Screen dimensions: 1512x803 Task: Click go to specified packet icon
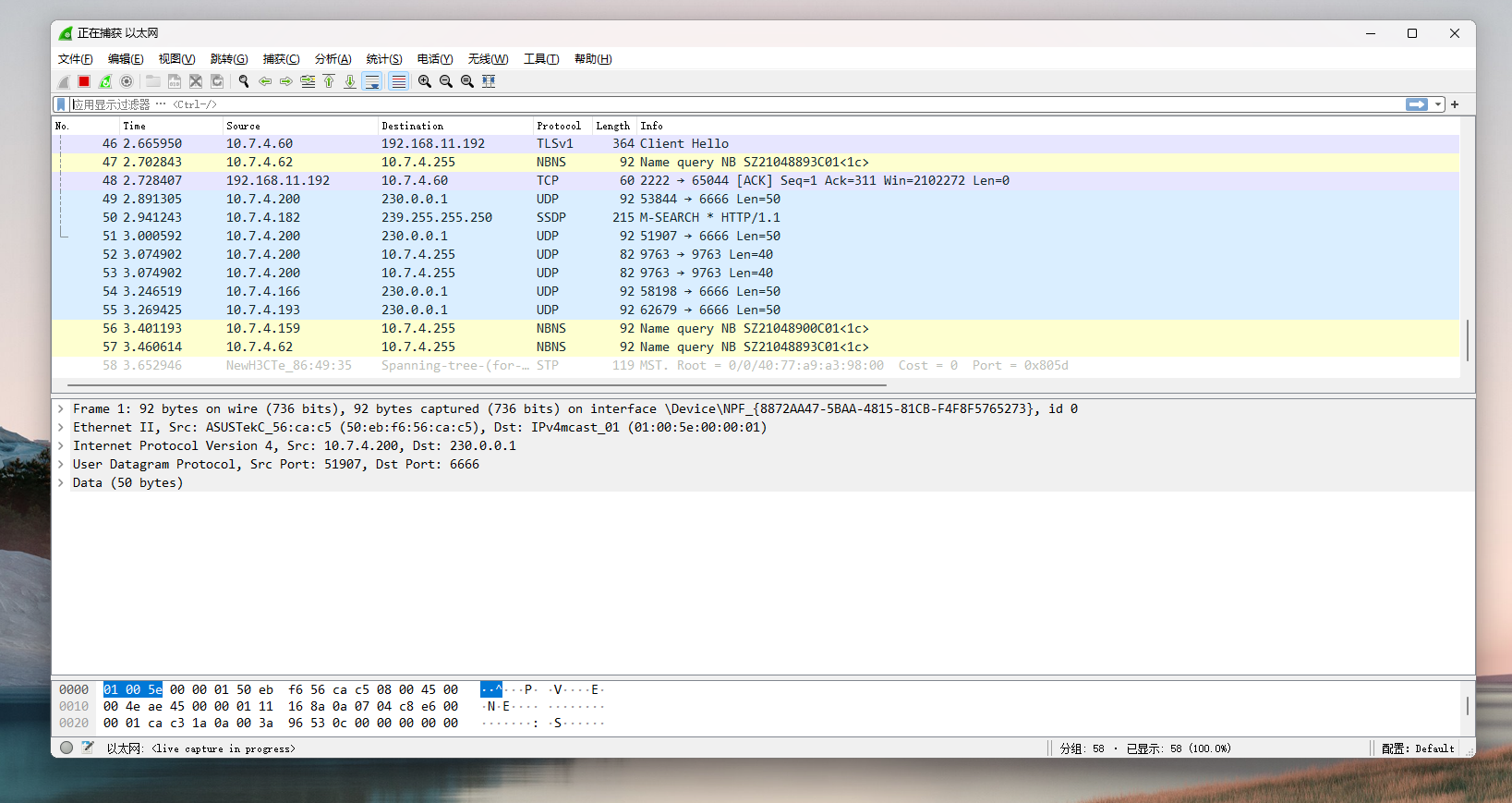pos(308,81)
